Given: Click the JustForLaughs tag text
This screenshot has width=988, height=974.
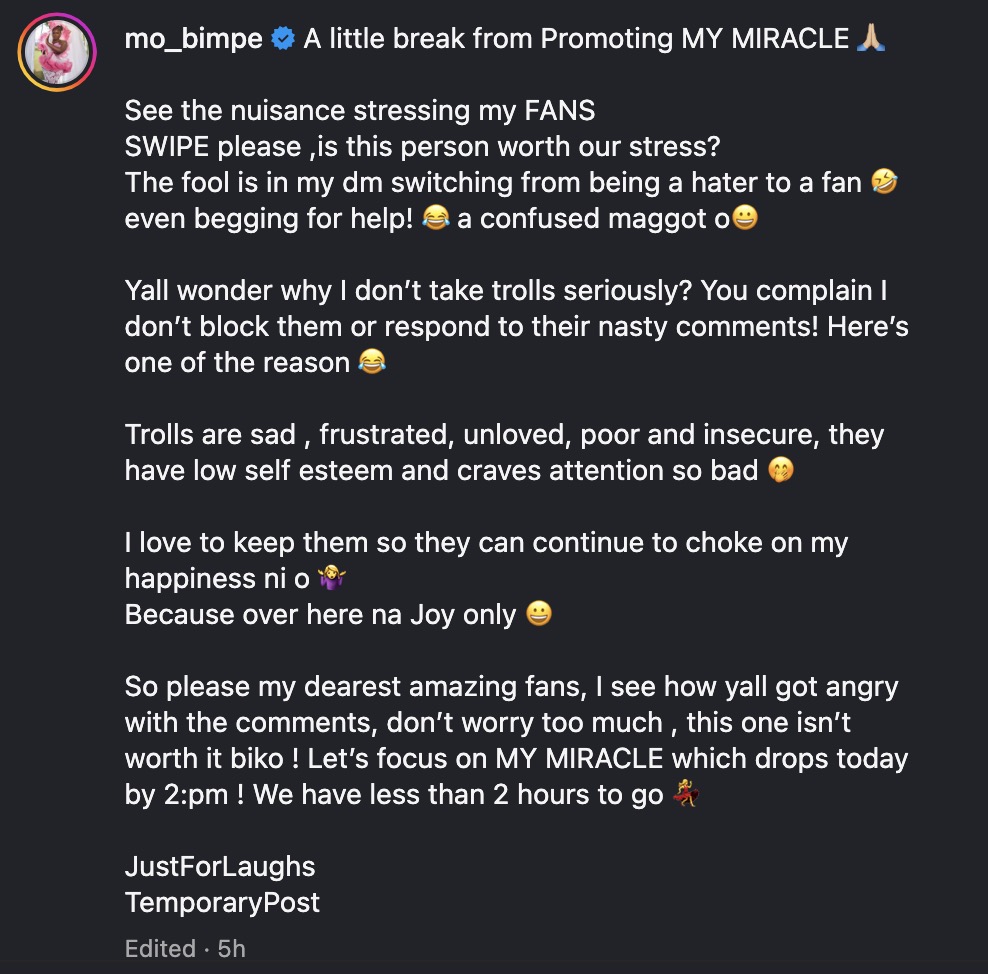Looking at the screenshot, I should [220, 866].
